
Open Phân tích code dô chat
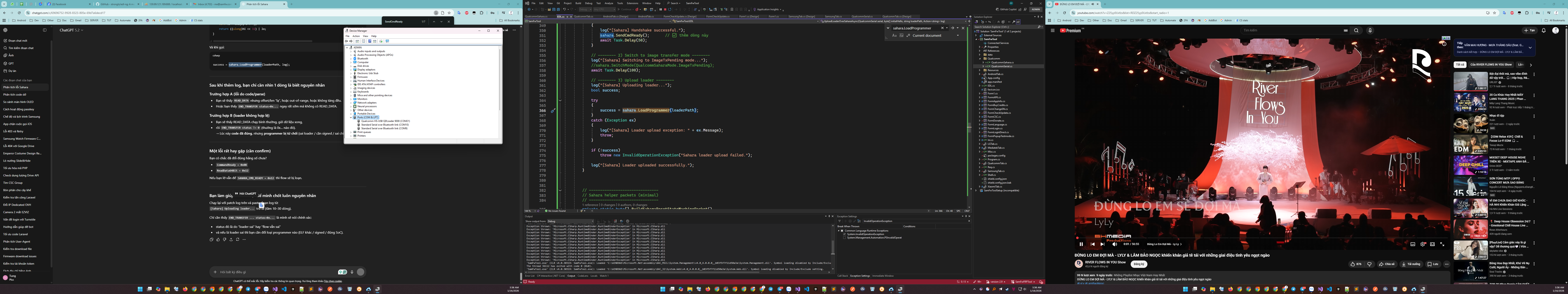click(15, 94)
